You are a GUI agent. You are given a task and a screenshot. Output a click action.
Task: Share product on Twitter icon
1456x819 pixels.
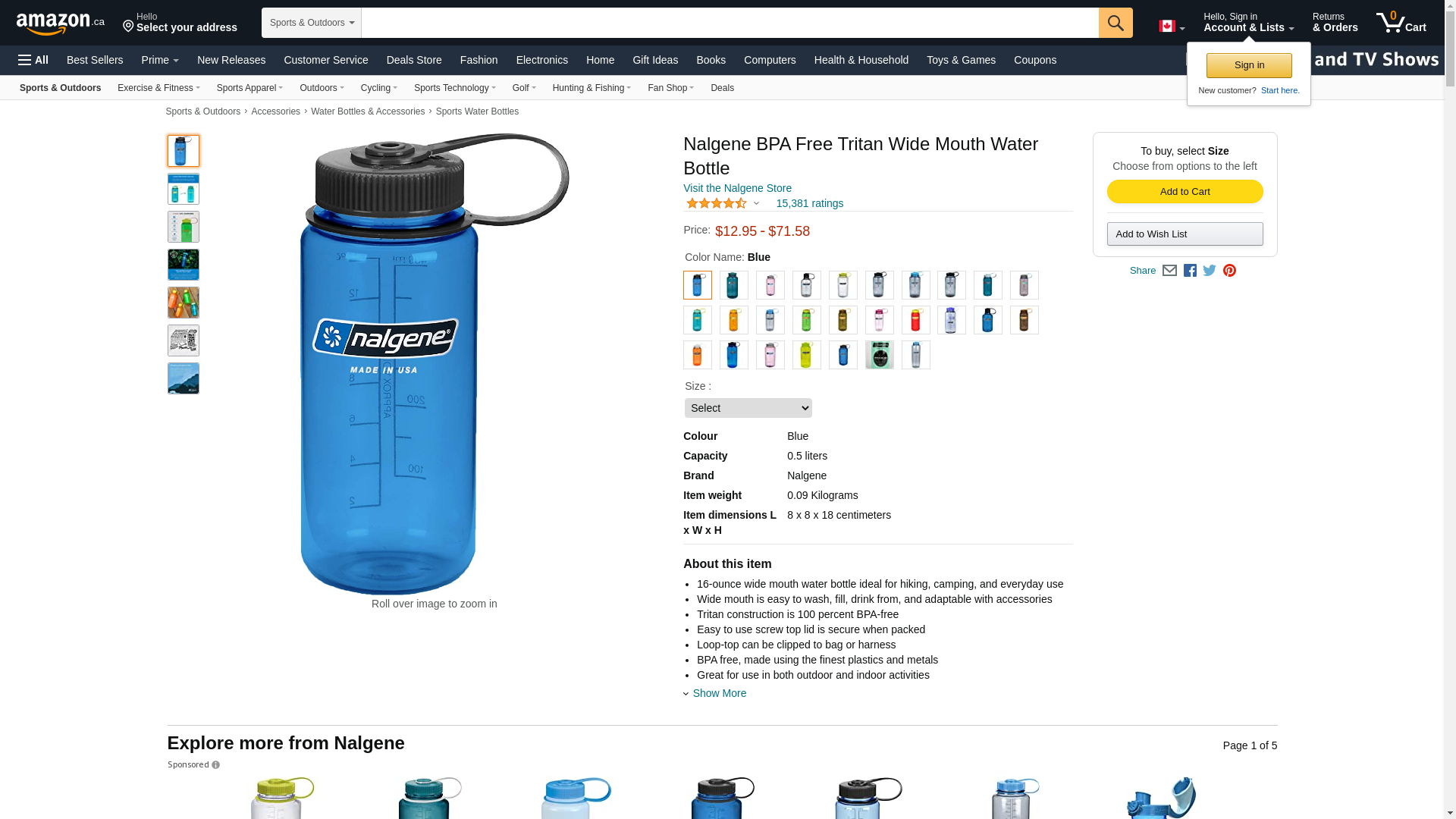1210,271
